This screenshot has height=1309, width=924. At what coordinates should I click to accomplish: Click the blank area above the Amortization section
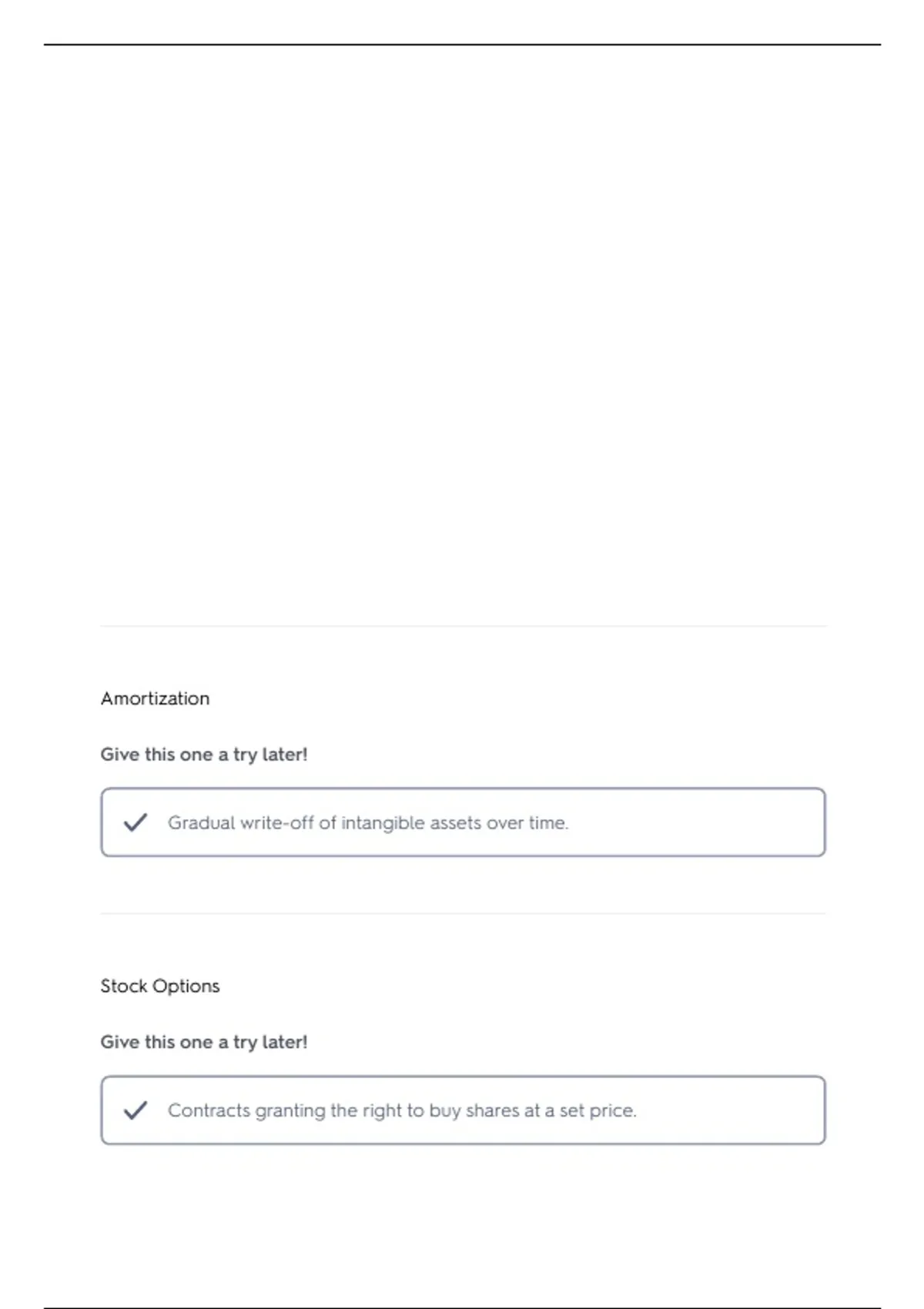[x=462, y=331]
